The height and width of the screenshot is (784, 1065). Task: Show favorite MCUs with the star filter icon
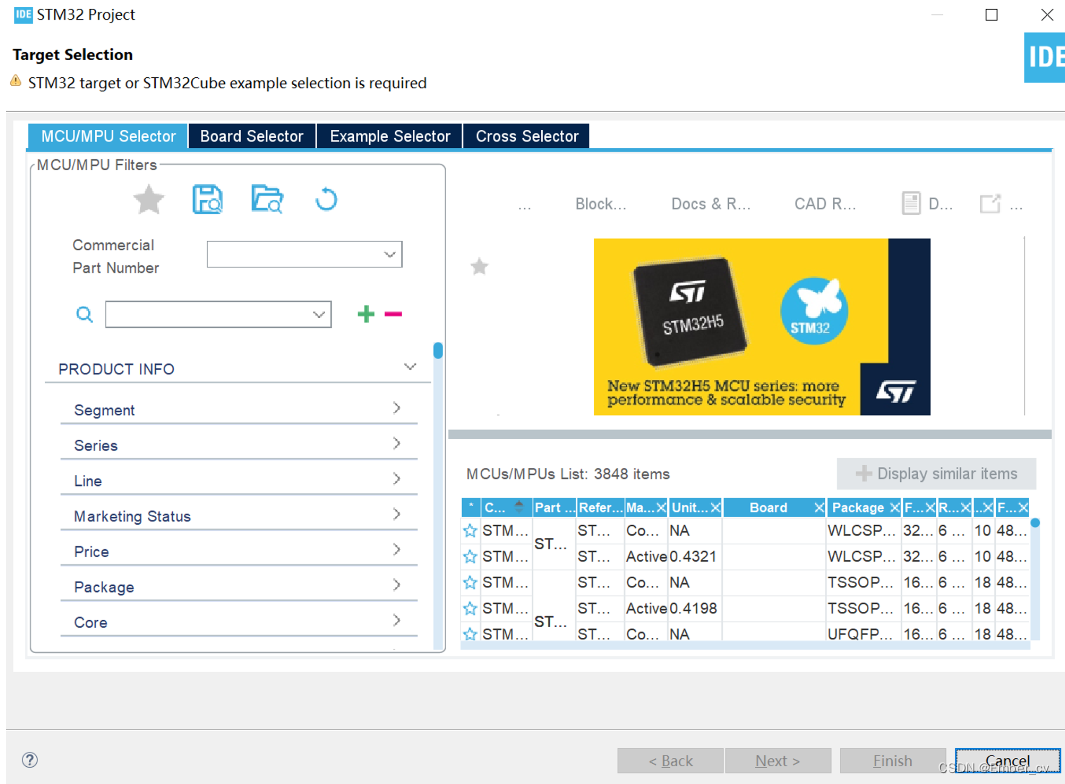149,200
